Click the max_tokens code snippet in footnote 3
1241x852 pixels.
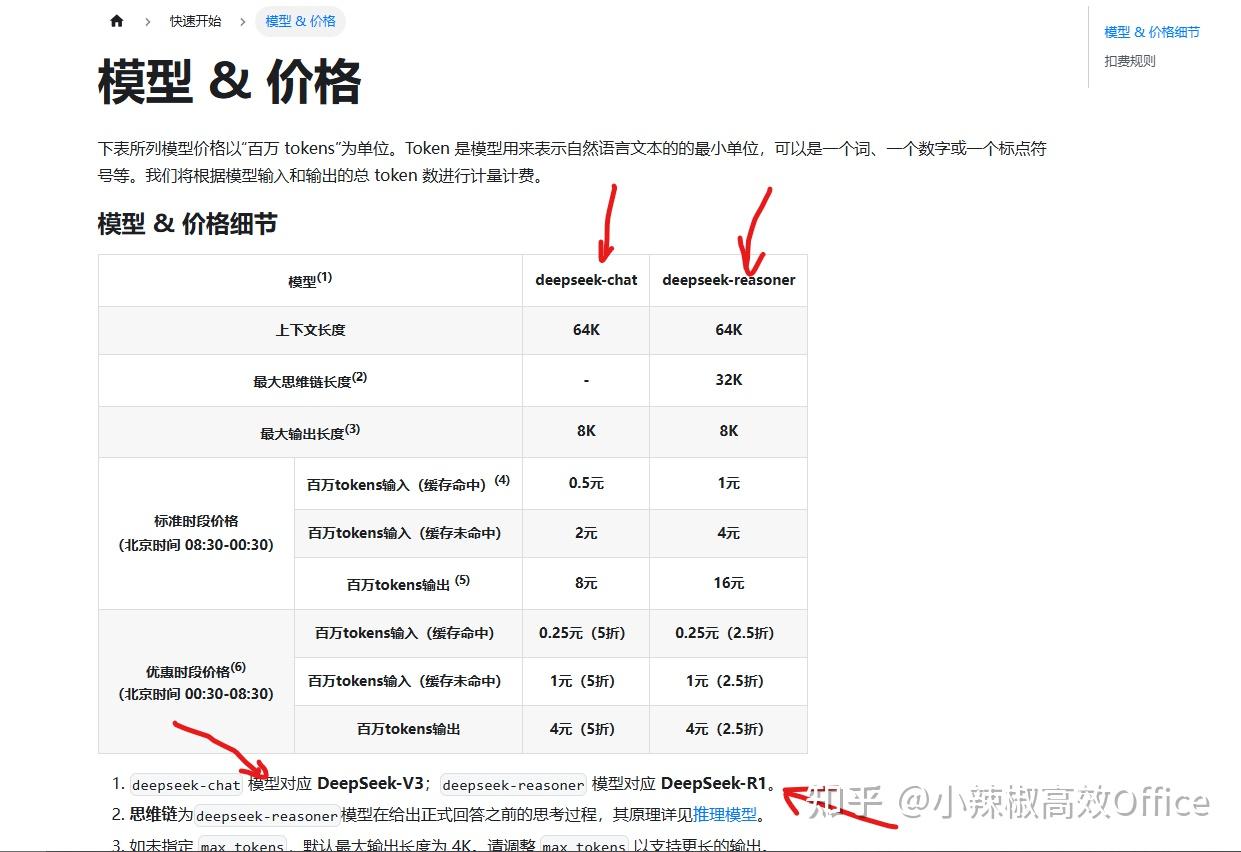coord(243,845)
